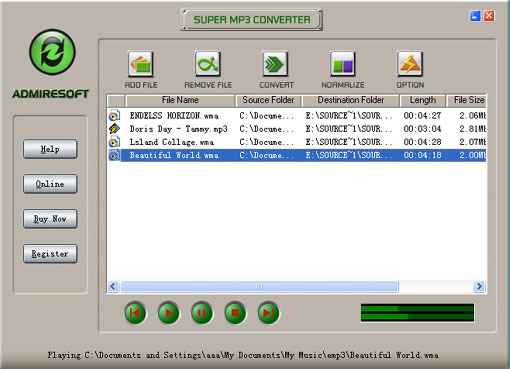Viewport: 510px width, 369px height.
Task: Click the Playing status bar path text
Action: pos(243,355)
